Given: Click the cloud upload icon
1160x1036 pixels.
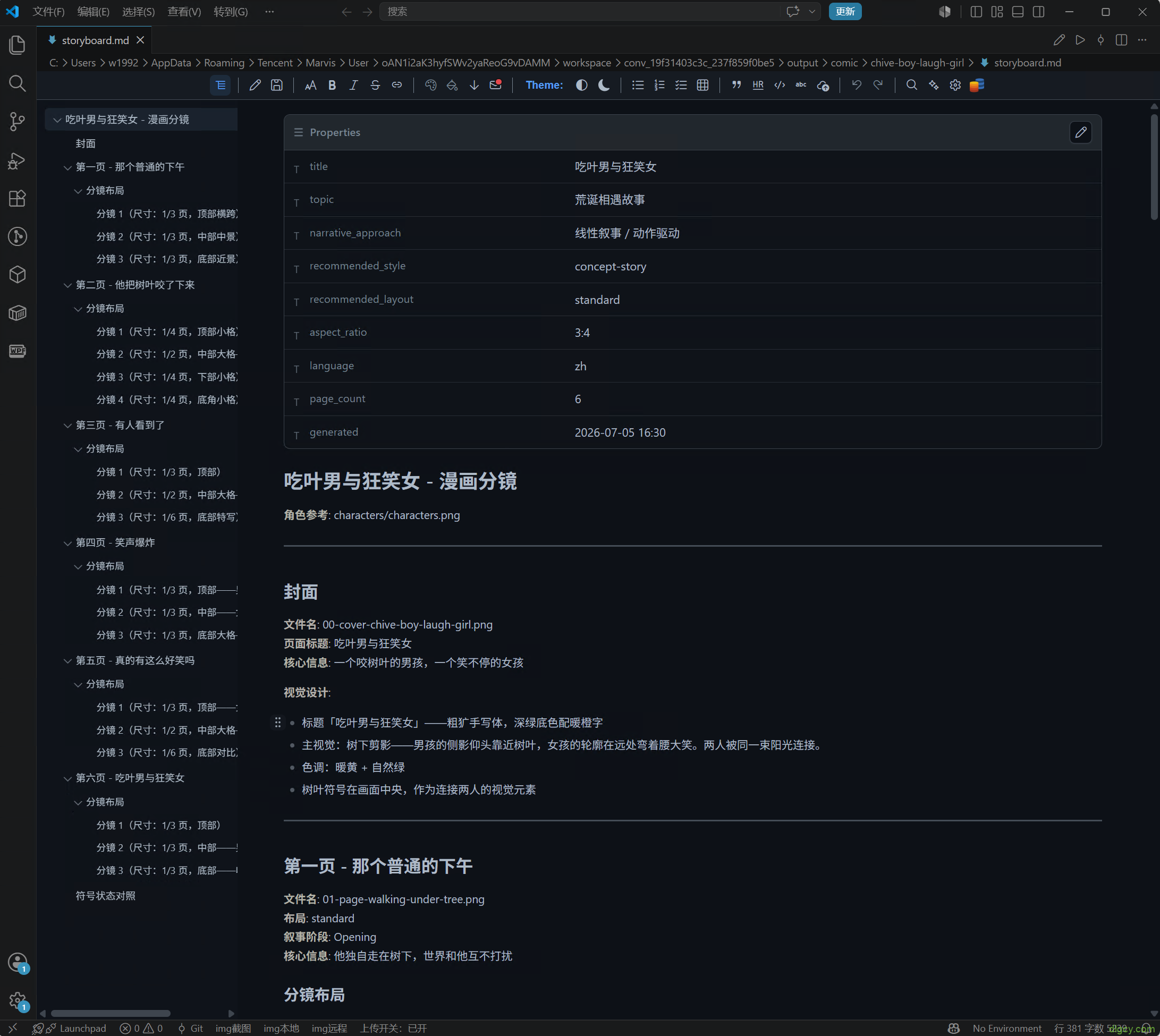Looking at the screenshot, I should tap(823, 86).
